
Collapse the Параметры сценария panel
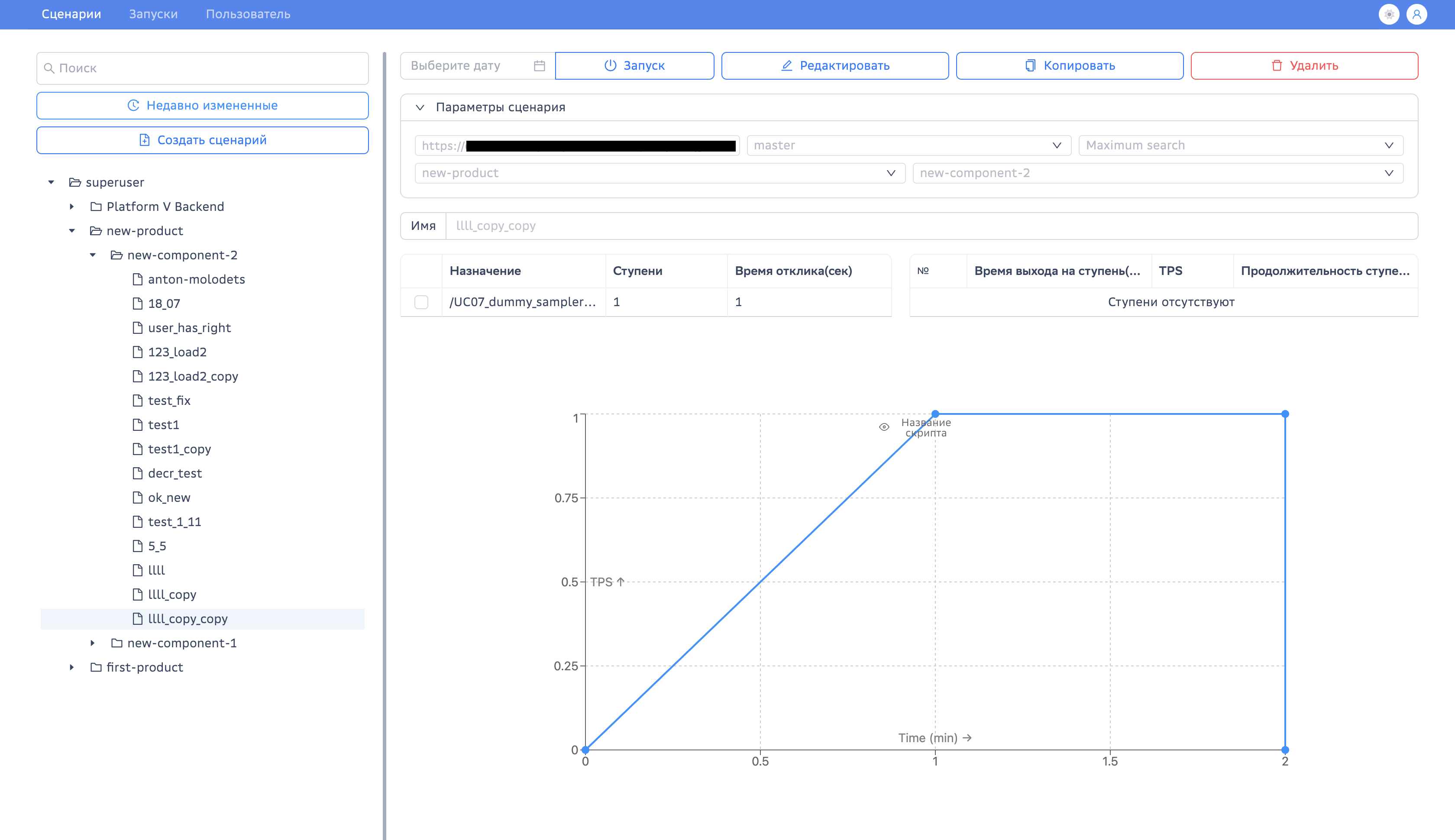[x=420, y=107]
